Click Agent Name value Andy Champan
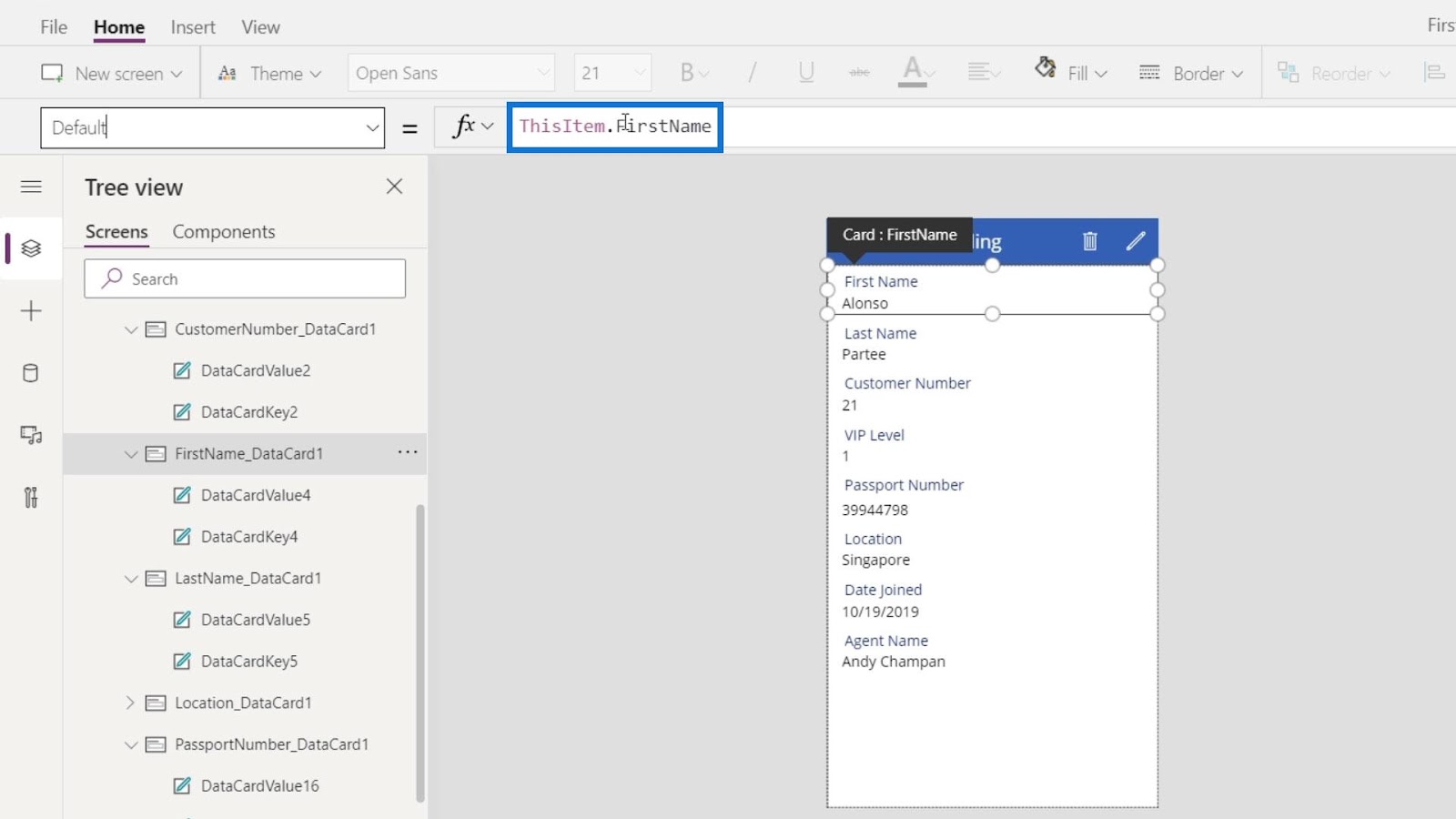 coord(894,662)
